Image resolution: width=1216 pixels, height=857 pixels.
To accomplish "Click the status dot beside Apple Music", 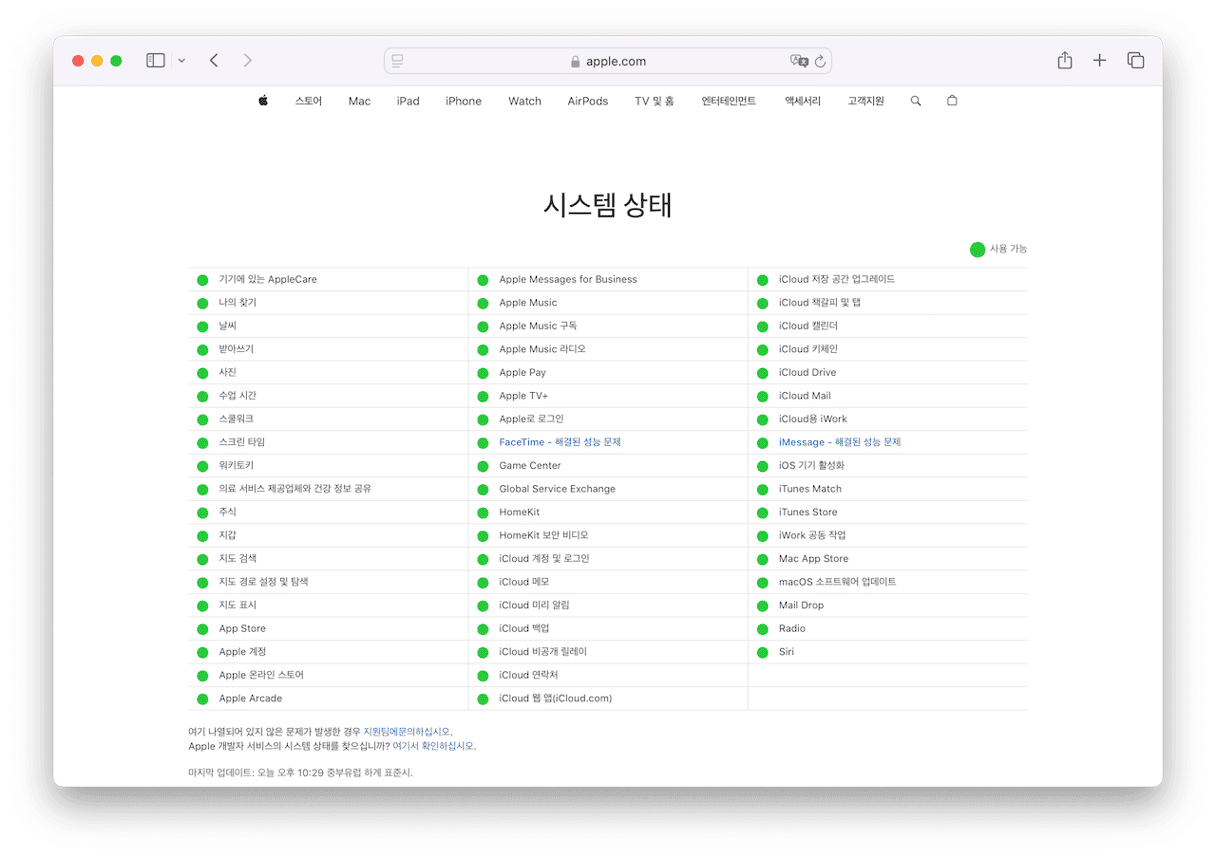I will point(483,303).
